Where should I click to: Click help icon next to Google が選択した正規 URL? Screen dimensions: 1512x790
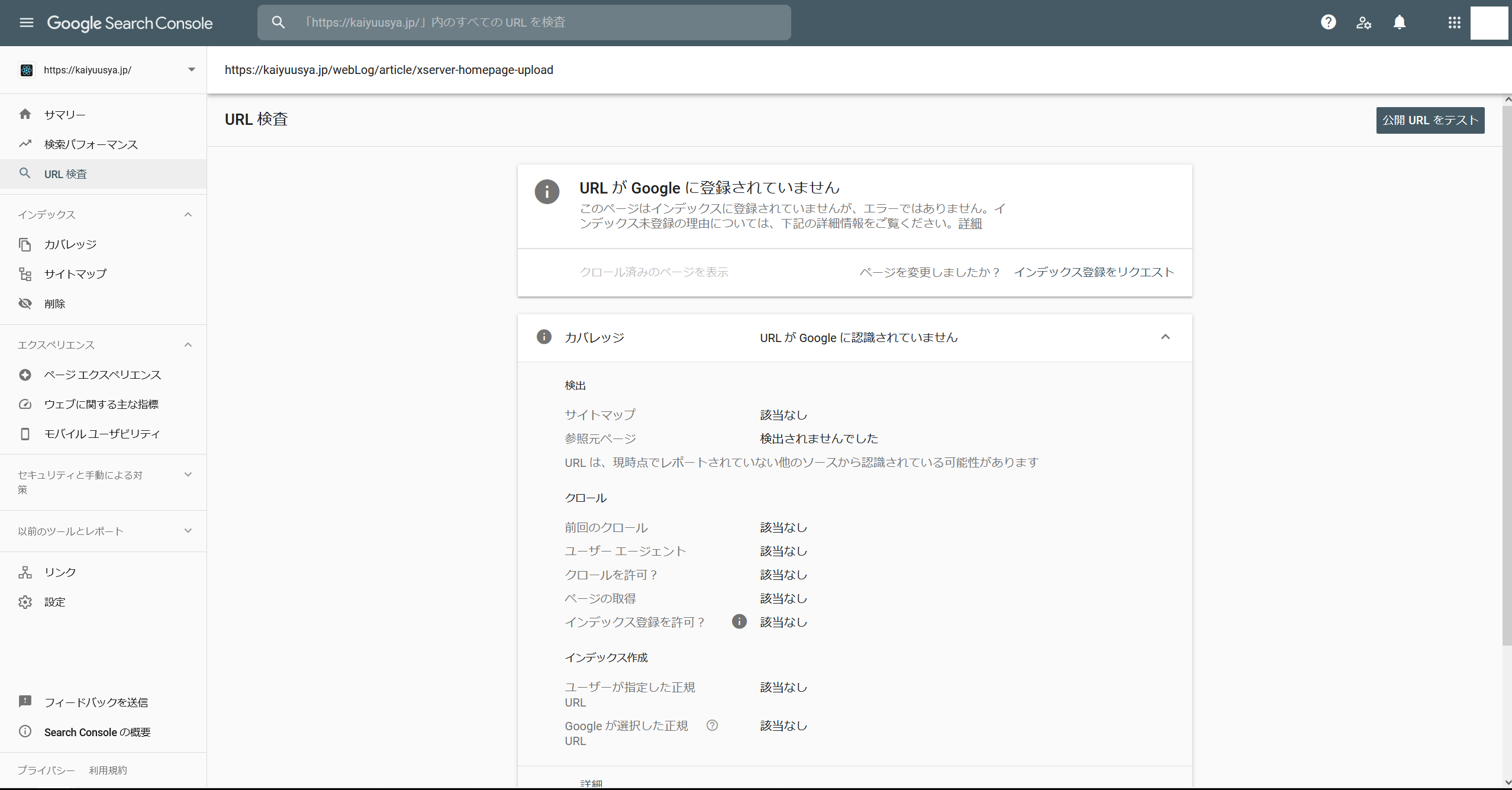(x=713, y=725)
